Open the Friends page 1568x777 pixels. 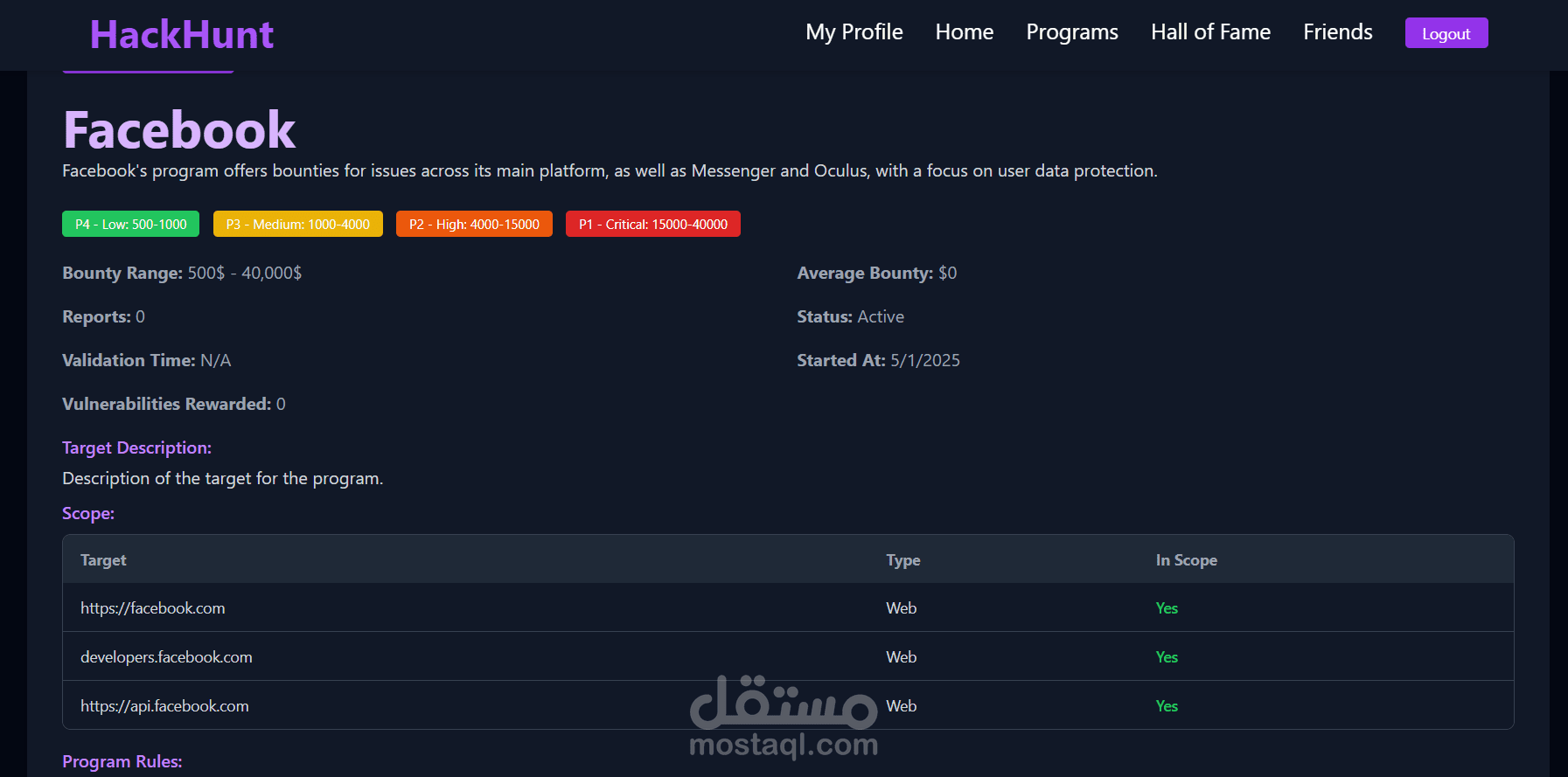(1338, 32)
